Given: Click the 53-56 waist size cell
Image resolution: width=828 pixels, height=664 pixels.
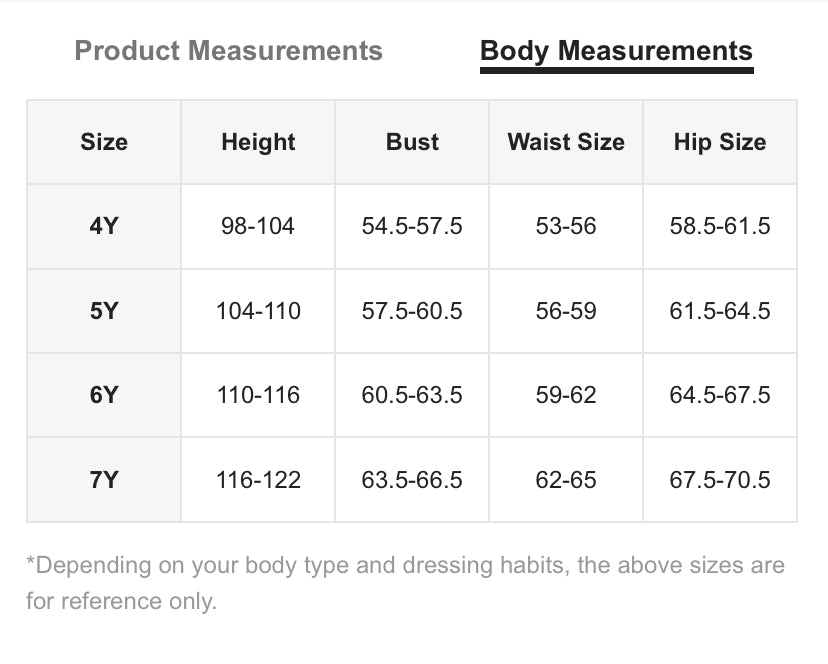Looking at the screenshot, I should pyautogui.click(x=566, y=226).
